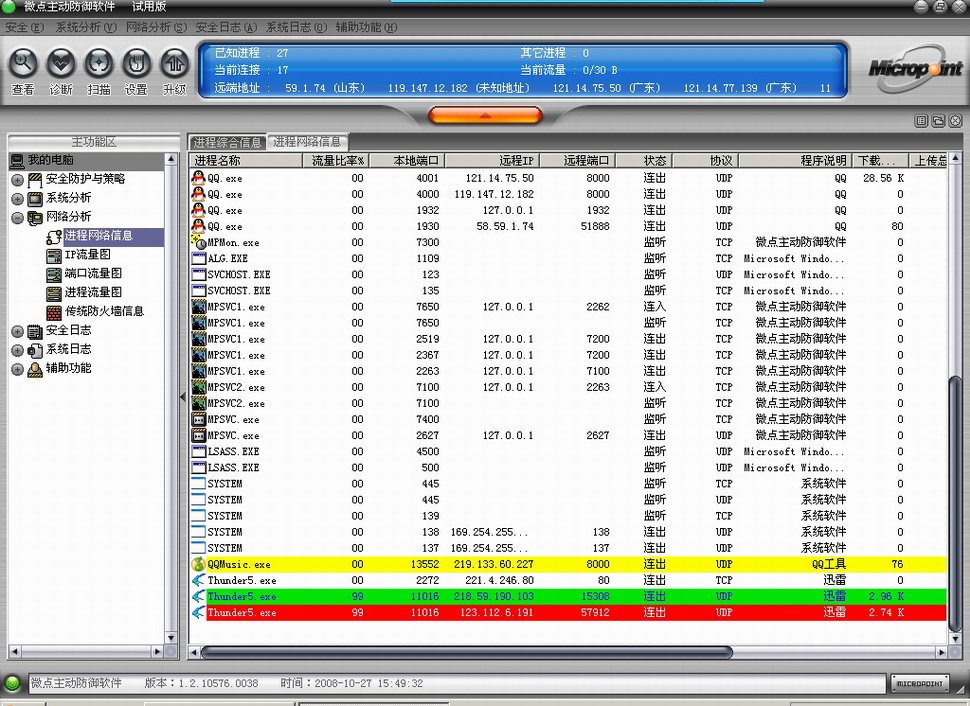The height and width of the screenshot is (706, 970).
Task: Sort by the 远程IP column header
Action: pos(492,161)
